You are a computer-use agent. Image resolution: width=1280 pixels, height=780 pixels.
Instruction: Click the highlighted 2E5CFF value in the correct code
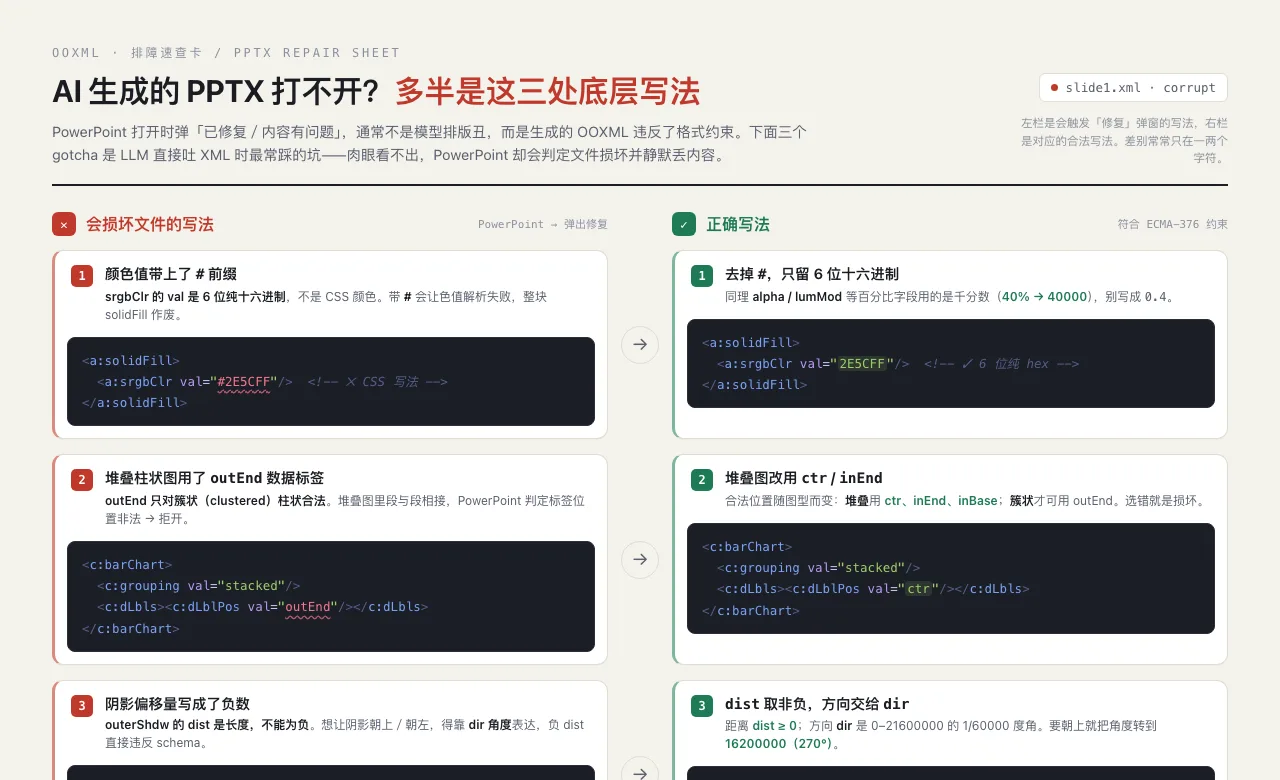(863, 364)
